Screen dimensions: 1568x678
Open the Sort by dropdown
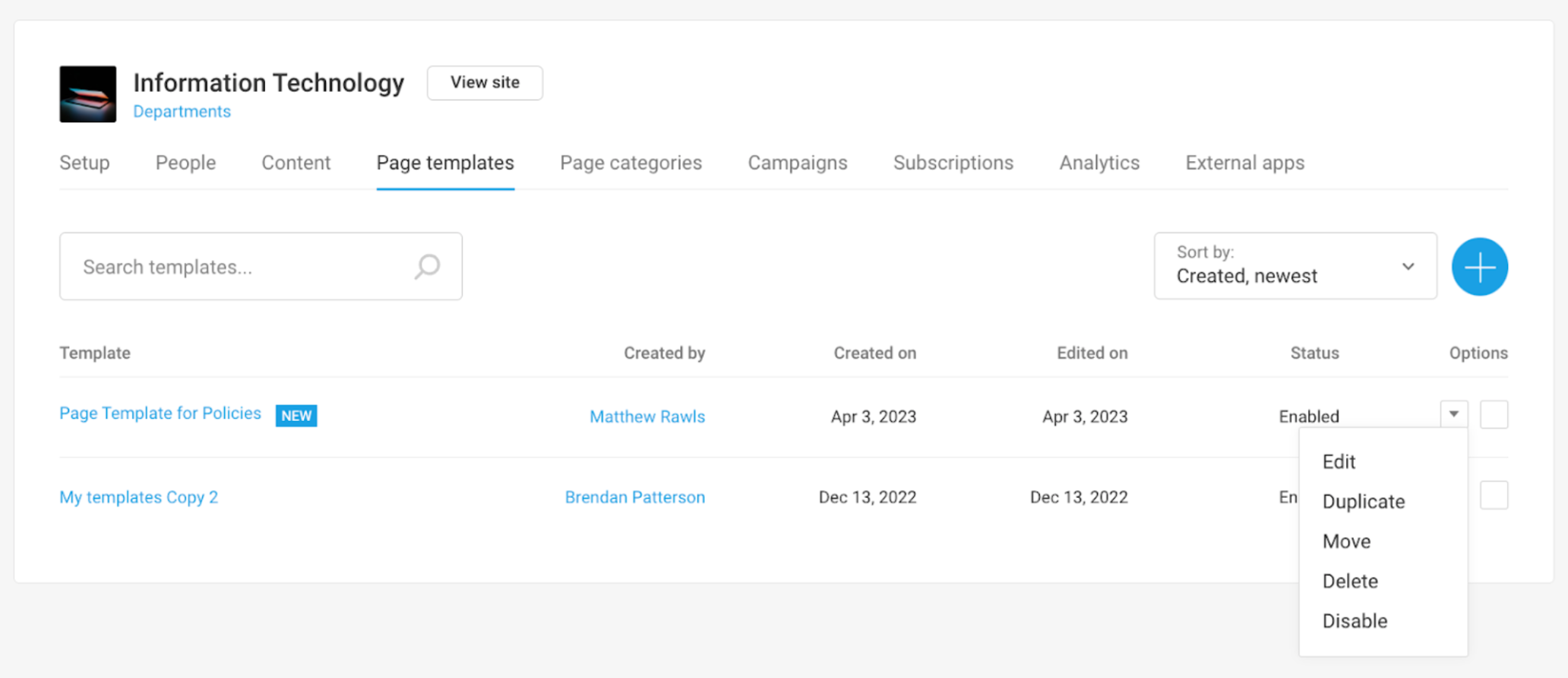(x=1295, y=266)
